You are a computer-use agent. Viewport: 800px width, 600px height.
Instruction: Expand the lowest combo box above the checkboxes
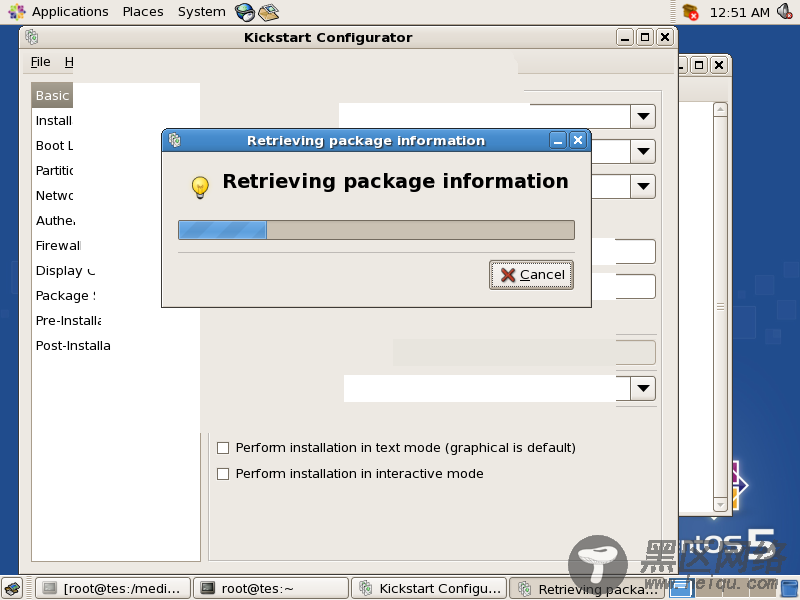click(x=643, y=388)
